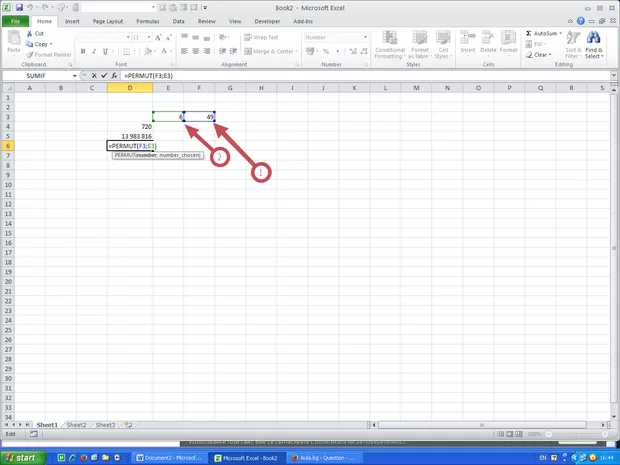Switch to the Insert ribbon tab

click(x=72, y=21)
